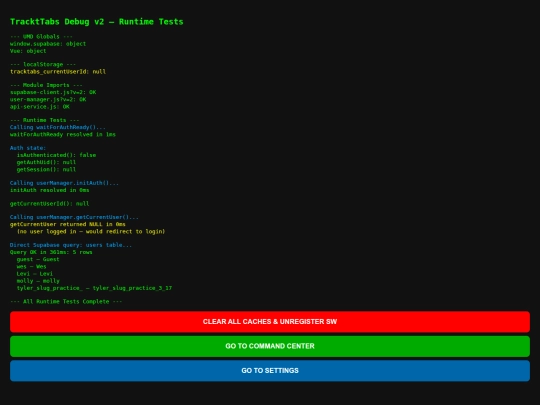Open Go To Settings
Image resolution: width=540 pixels, height=405 pixels.
(x=270, y=371)
